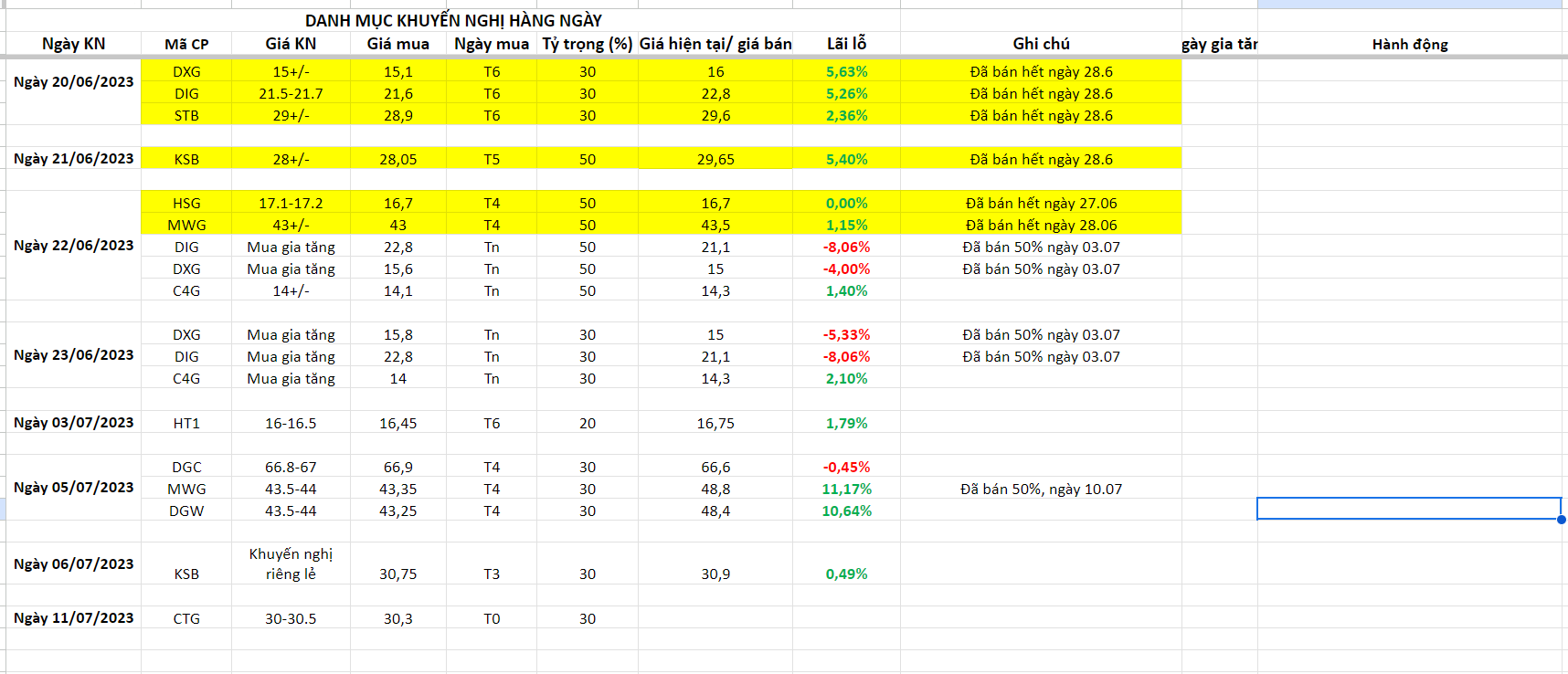Viewport: 1568px width, 674px height.
Task: Click the current price cell "16,75"
Action: (x=715, y=423)
